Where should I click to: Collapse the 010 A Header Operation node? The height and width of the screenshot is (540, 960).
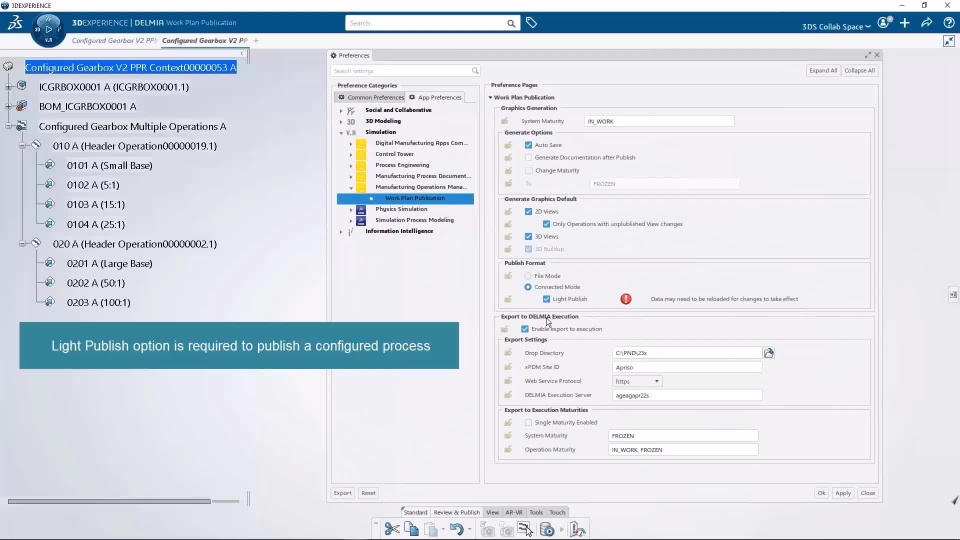click(22, 146)
